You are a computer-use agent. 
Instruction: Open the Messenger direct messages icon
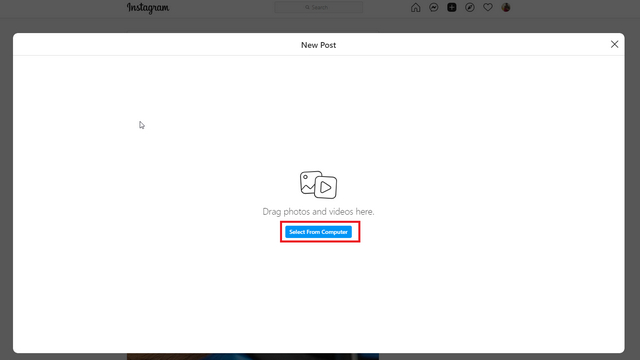coord(433,7)
